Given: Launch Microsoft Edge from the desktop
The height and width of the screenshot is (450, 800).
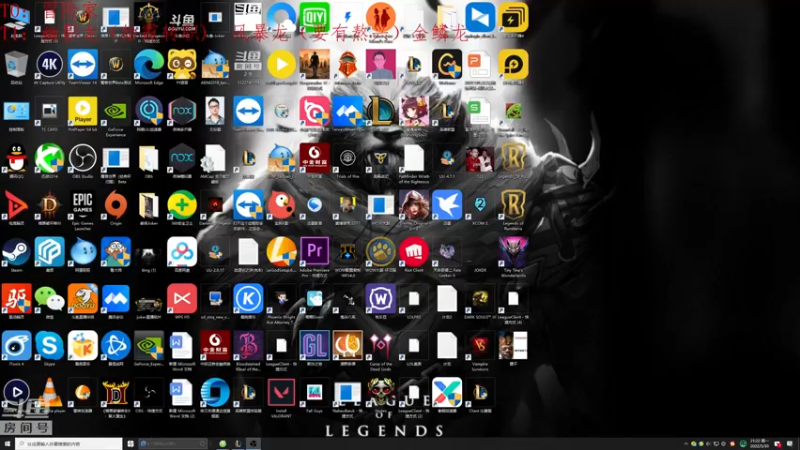Looking at the screenshot, I should tap(148, 64).
